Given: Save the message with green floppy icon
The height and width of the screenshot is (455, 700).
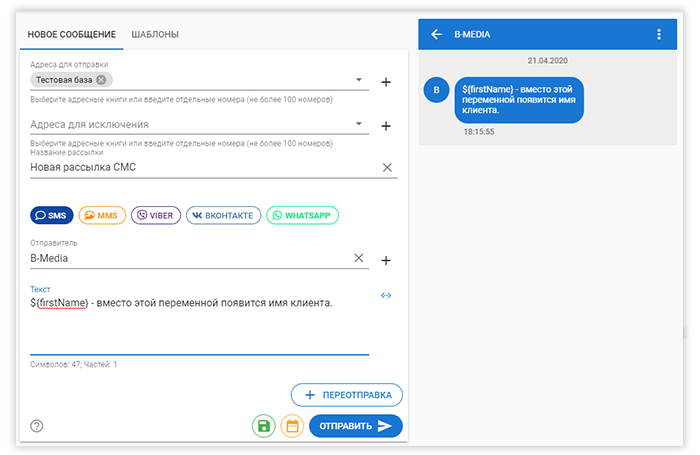Looking at the screenshot, I should (x=264, y=426).
